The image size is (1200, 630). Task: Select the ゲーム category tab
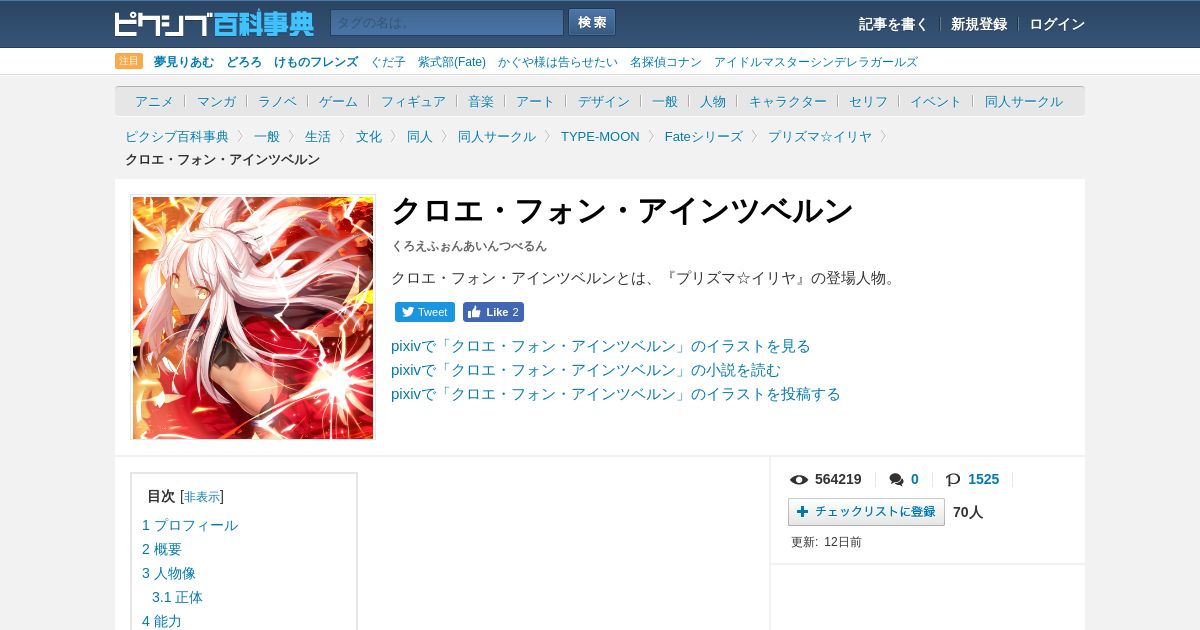click(338, 101)
